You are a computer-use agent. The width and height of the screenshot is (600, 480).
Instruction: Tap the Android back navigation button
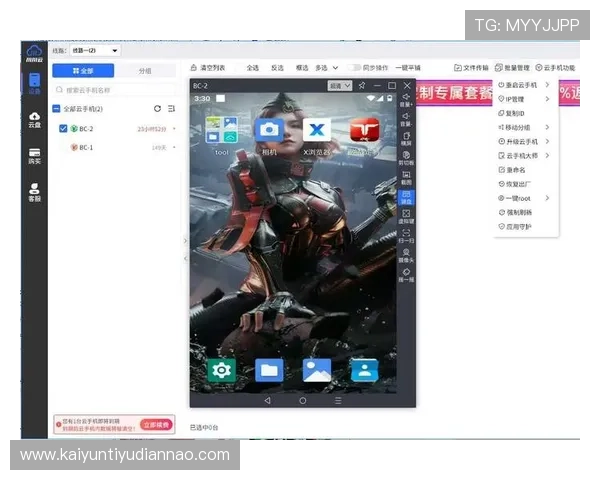point(267,400)
